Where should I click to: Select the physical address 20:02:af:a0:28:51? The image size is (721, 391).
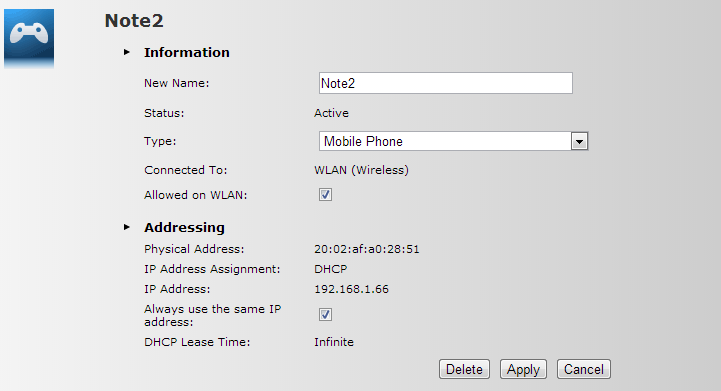tap(366, 249)
